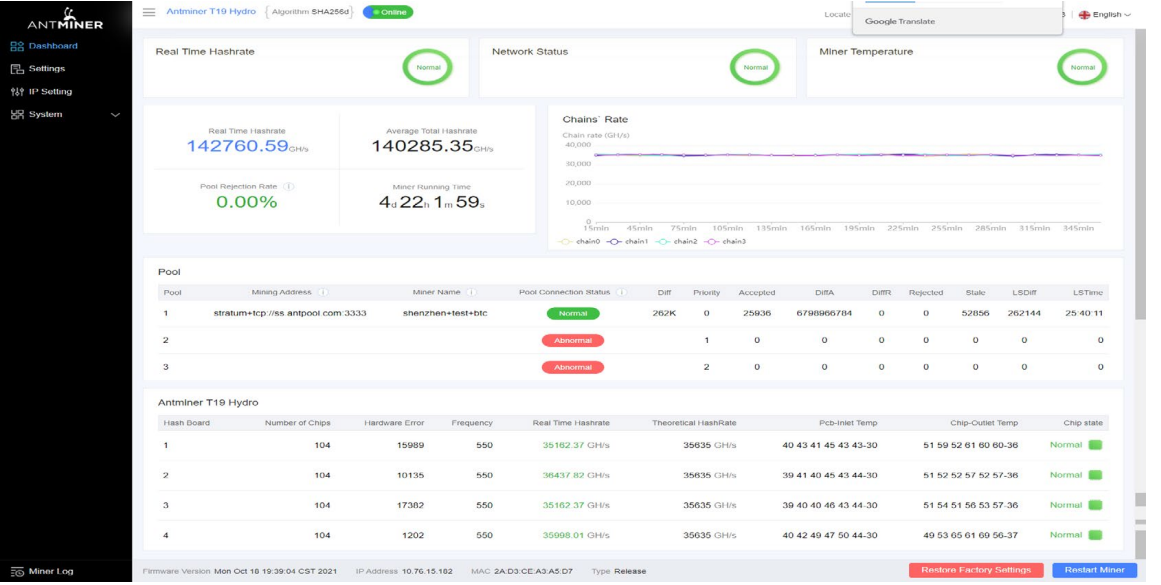Click Pool Connection Status info icon
1161x585 pixels.
622,292
